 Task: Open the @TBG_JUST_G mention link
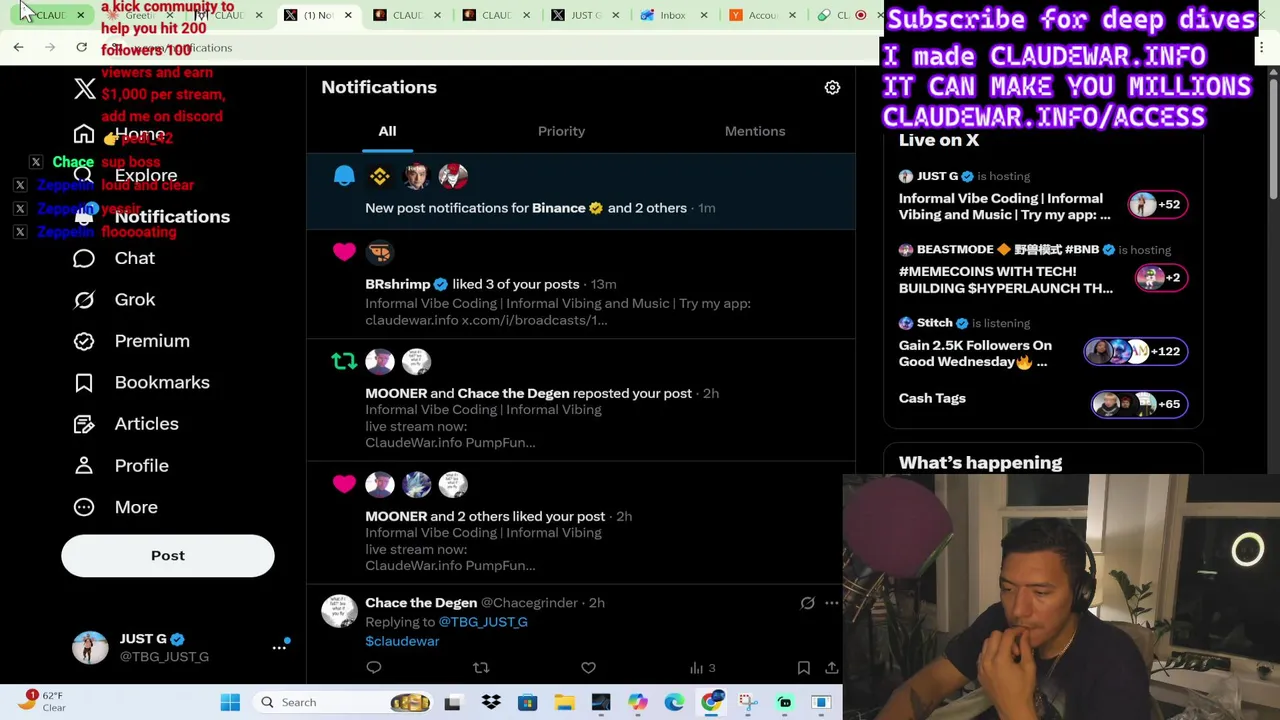(x=483, y=622)
